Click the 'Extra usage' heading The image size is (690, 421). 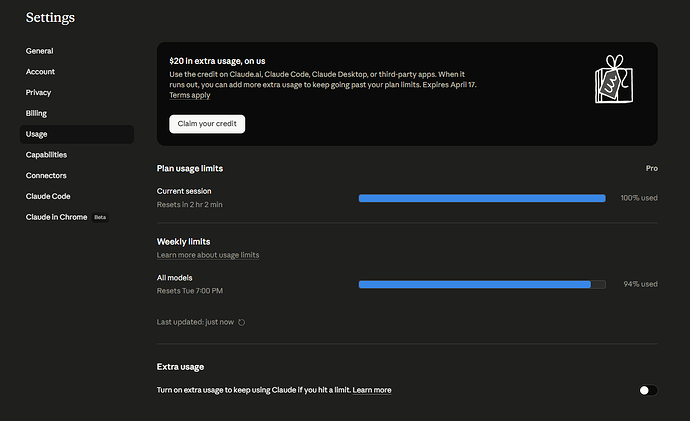coord(180,366)
